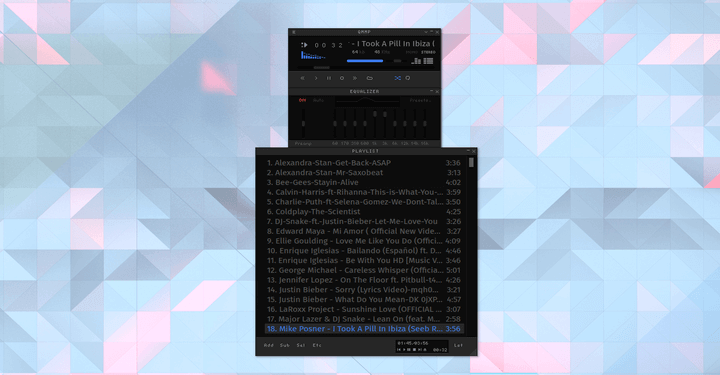Viewport: 720px width, 375px height.
Task: Select track 16 LaRoxx Project - Sunshine Love
Action: (x=364, y=309)
